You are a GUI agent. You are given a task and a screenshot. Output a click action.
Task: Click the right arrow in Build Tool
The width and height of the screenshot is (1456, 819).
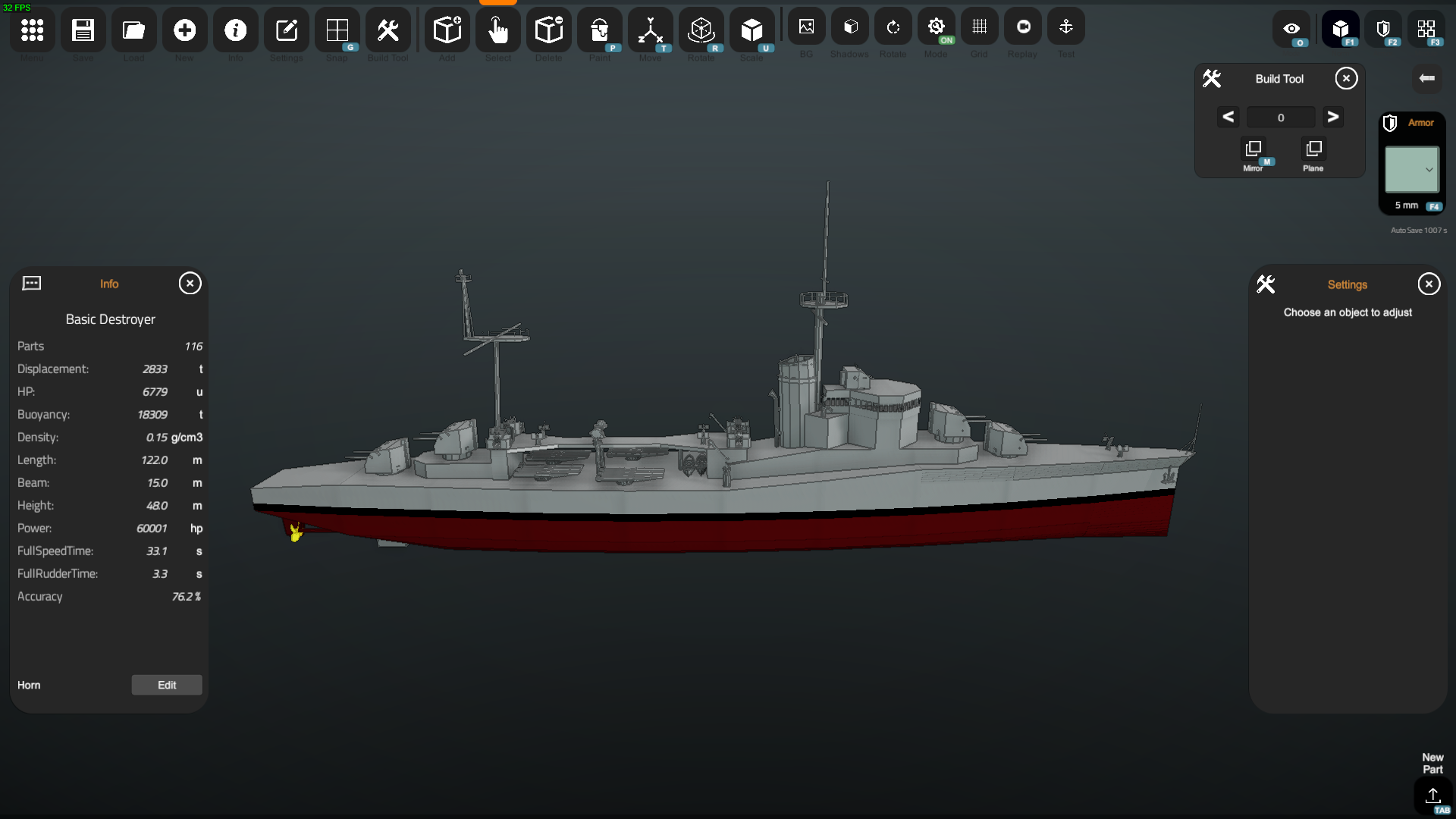click(1332, 117)
